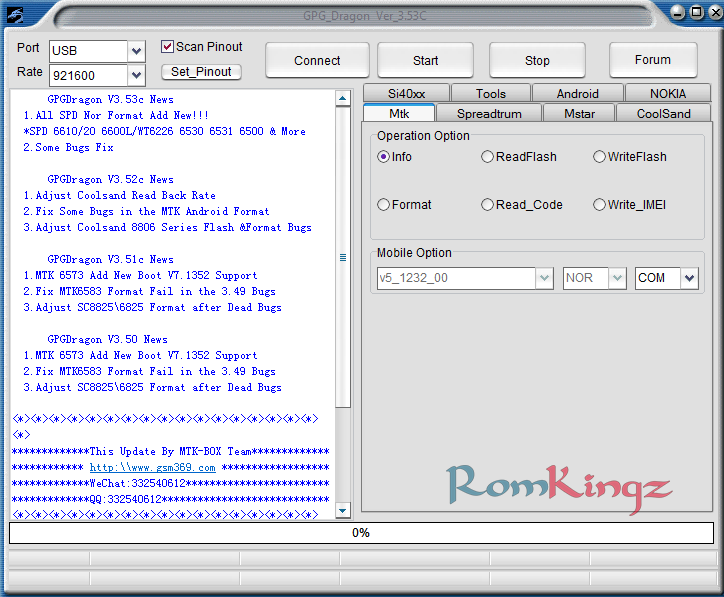Switch to the Spreadtrum tab

[489, 114]
